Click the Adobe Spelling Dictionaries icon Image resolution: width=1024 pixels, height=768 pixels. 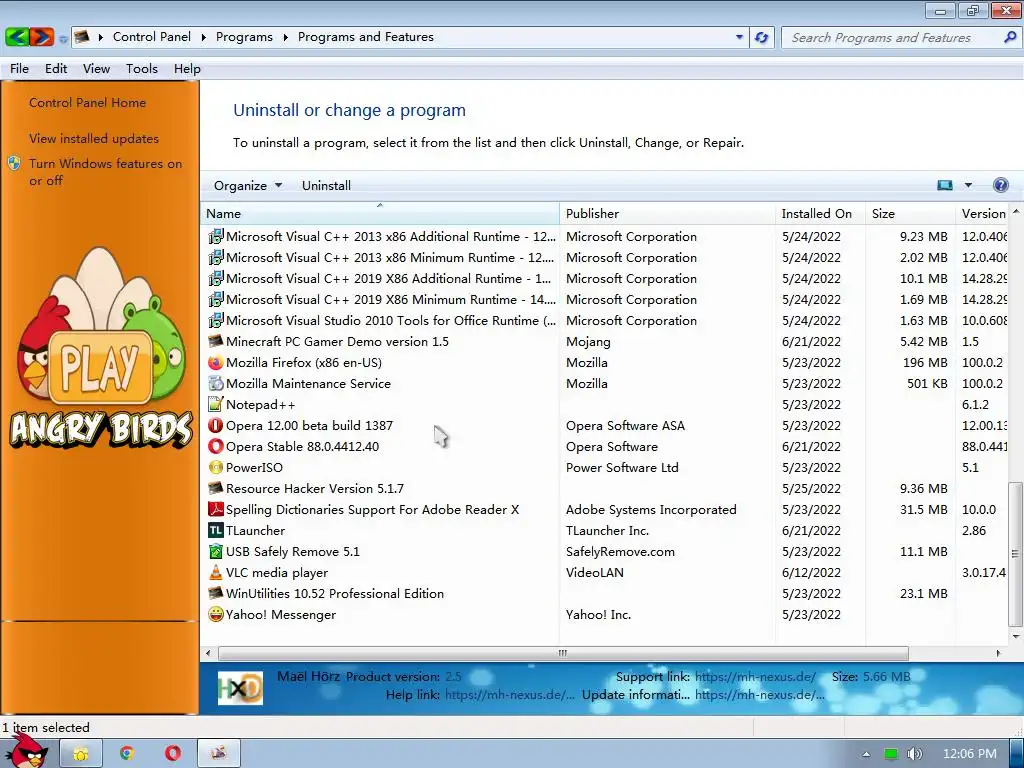coord(216,509)
